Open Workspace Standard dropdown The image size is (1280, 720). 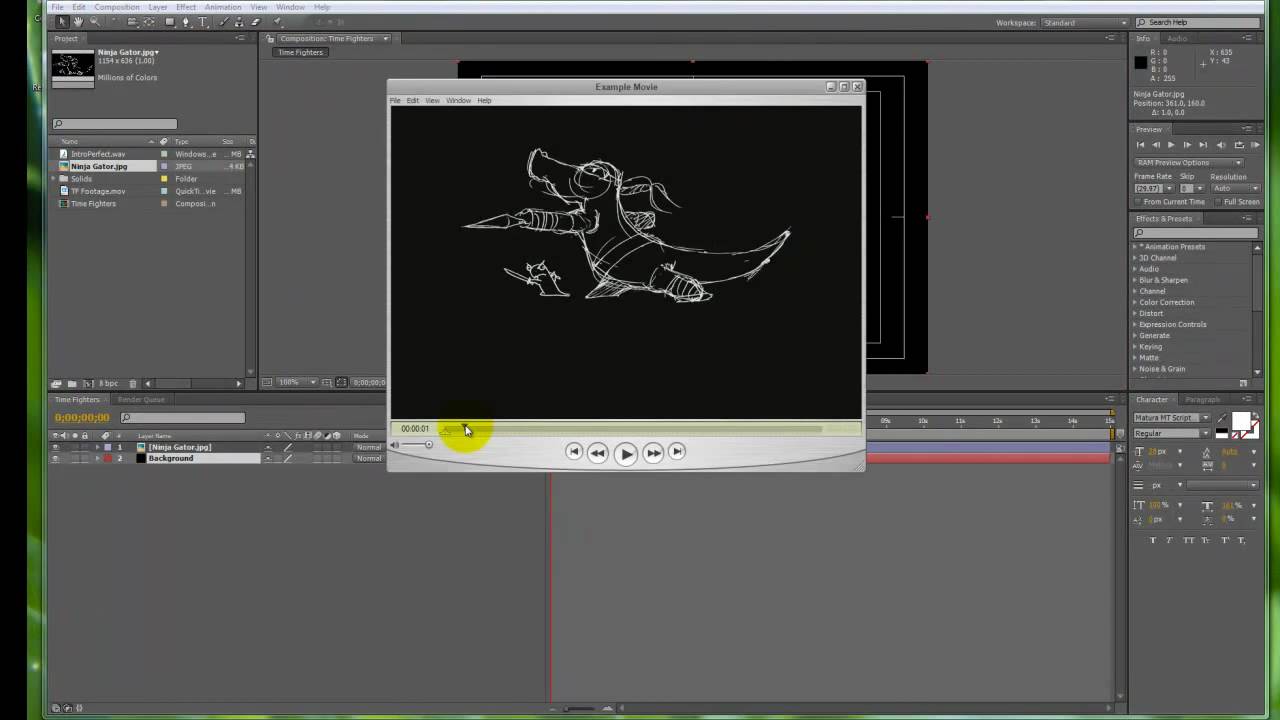coord(1085,23)
